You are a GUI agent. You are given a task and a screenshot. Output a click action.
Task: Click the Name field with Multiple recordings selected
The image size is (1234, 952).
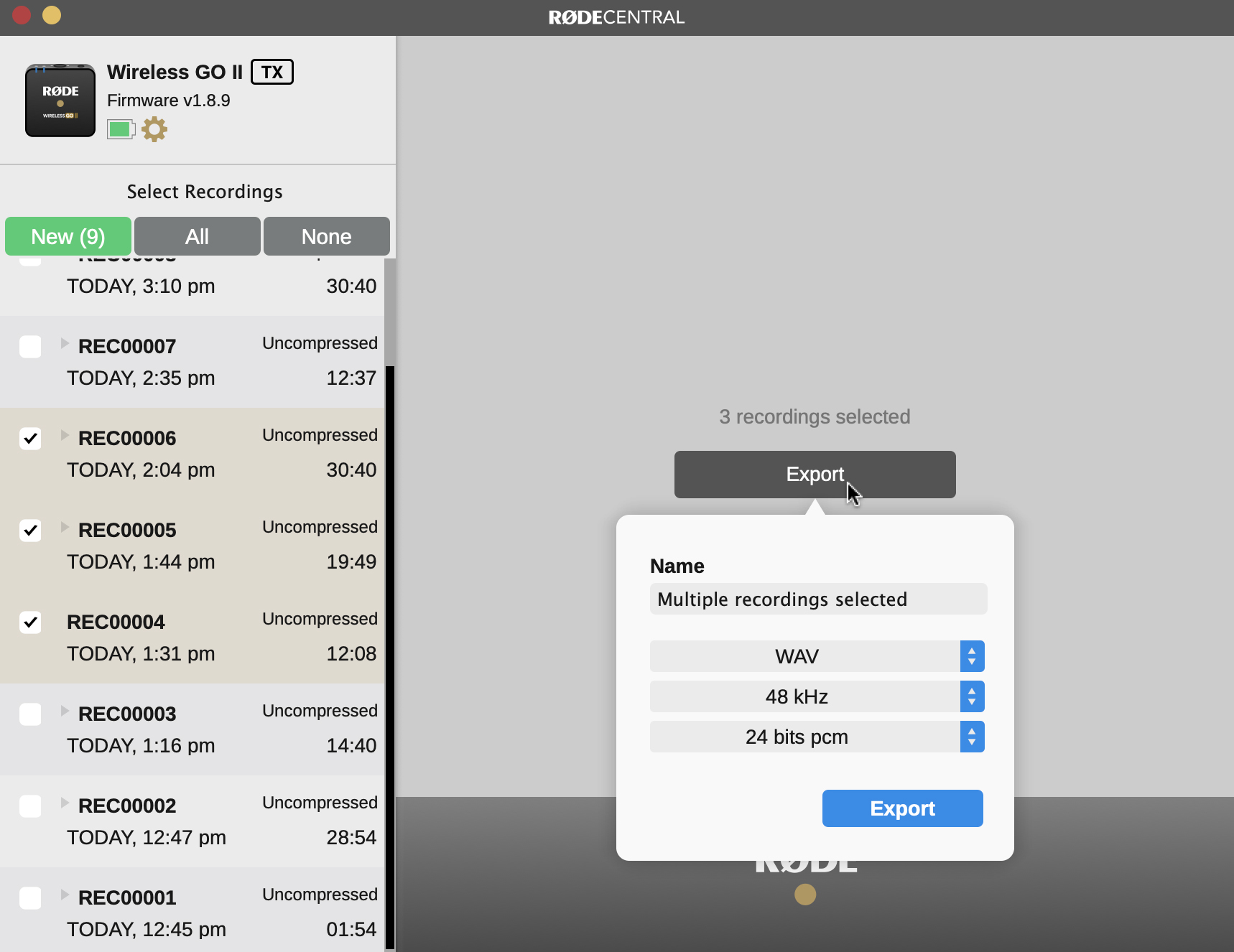(818, 599)
